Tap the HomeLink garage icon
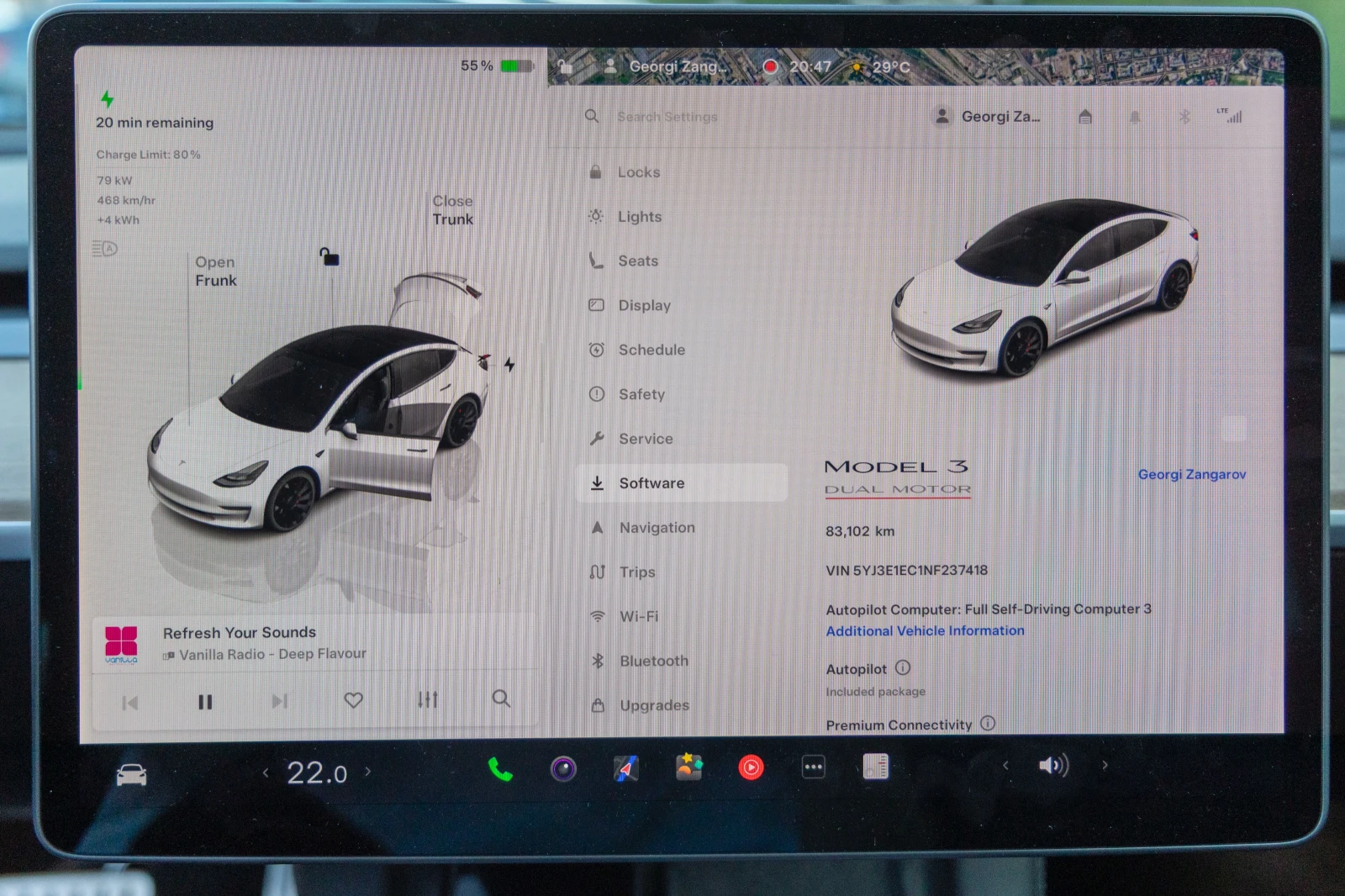The image size is (1345, 896). click(x=1085, y=117)
